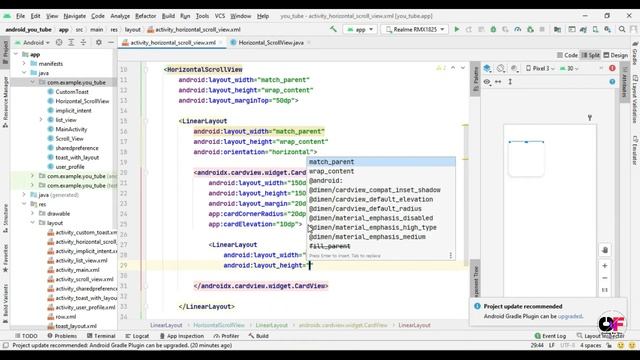The image size is (640, 360).
Task: Hide the Project panel with minus icon
Action: point(111,42)
